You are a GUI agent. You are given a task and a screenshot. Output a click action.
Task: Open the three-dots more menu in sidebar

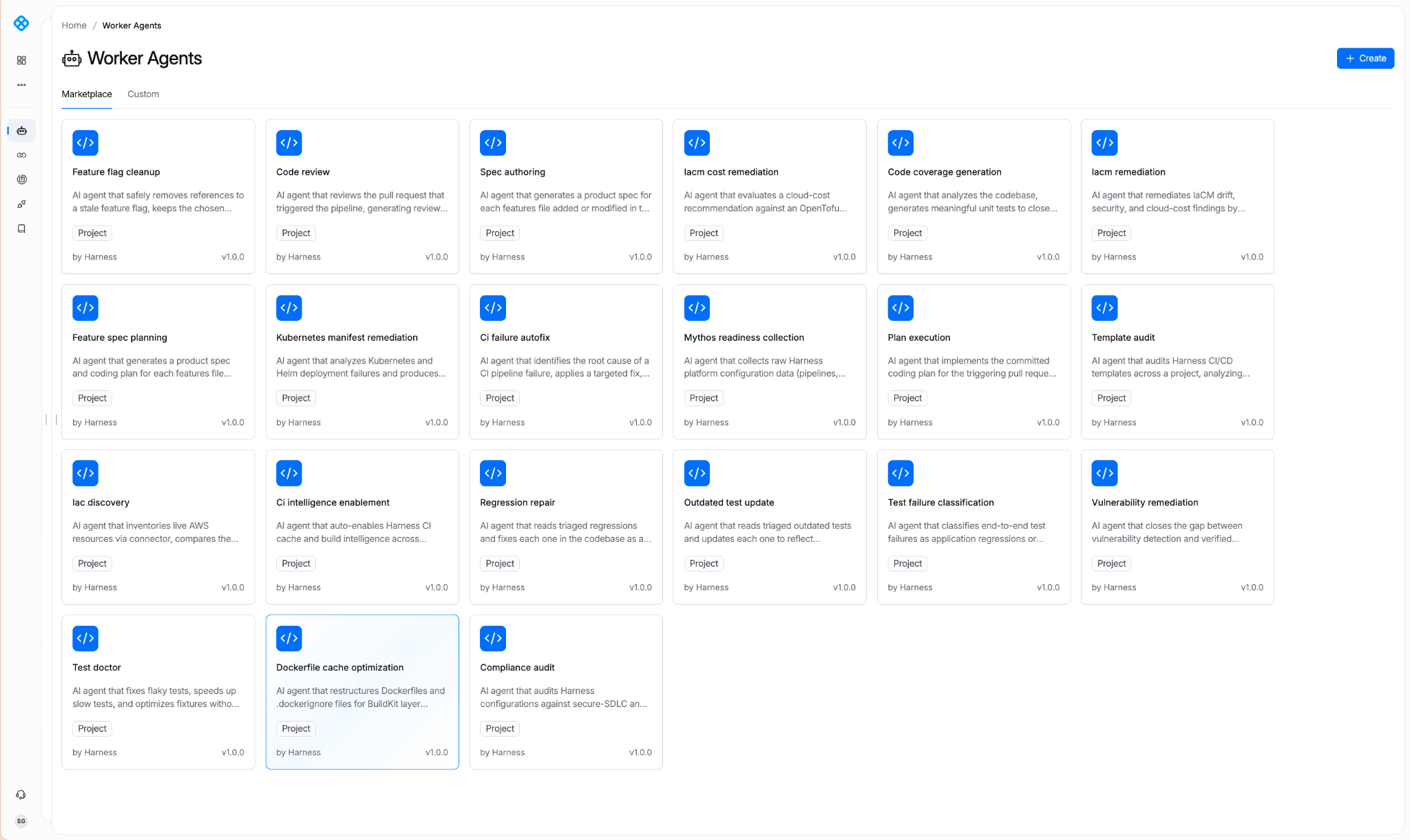click(x=21, y=85)
